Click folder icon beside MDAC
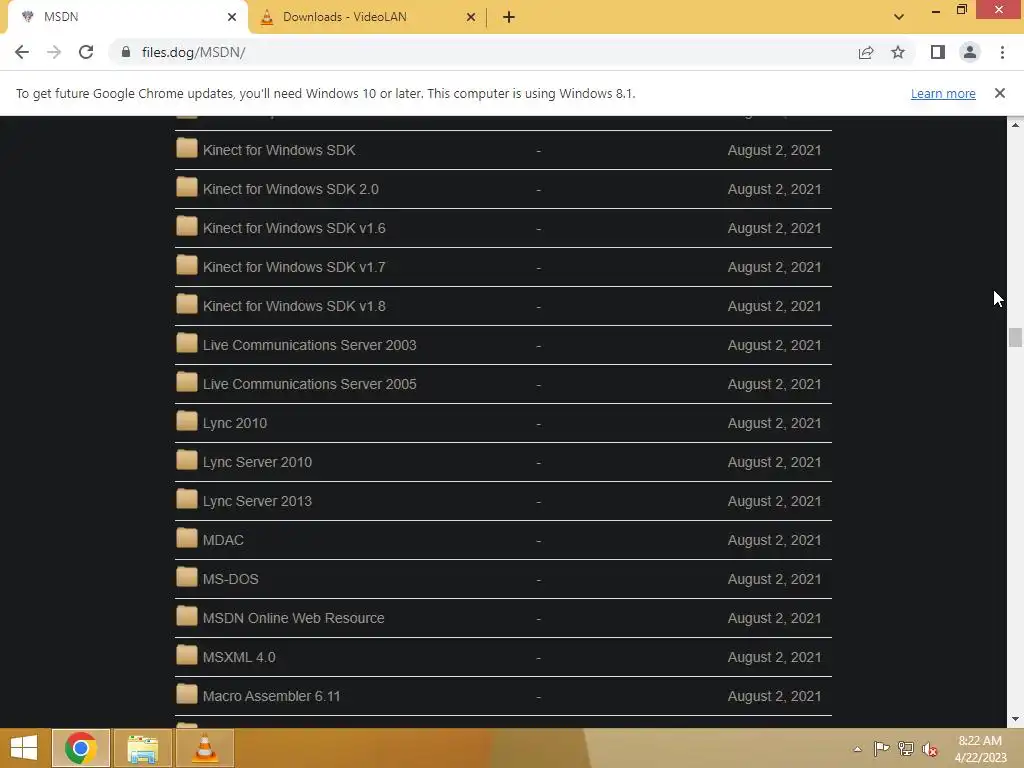The height and width of the screenshot is (768, 1024). tap(187, 538)
